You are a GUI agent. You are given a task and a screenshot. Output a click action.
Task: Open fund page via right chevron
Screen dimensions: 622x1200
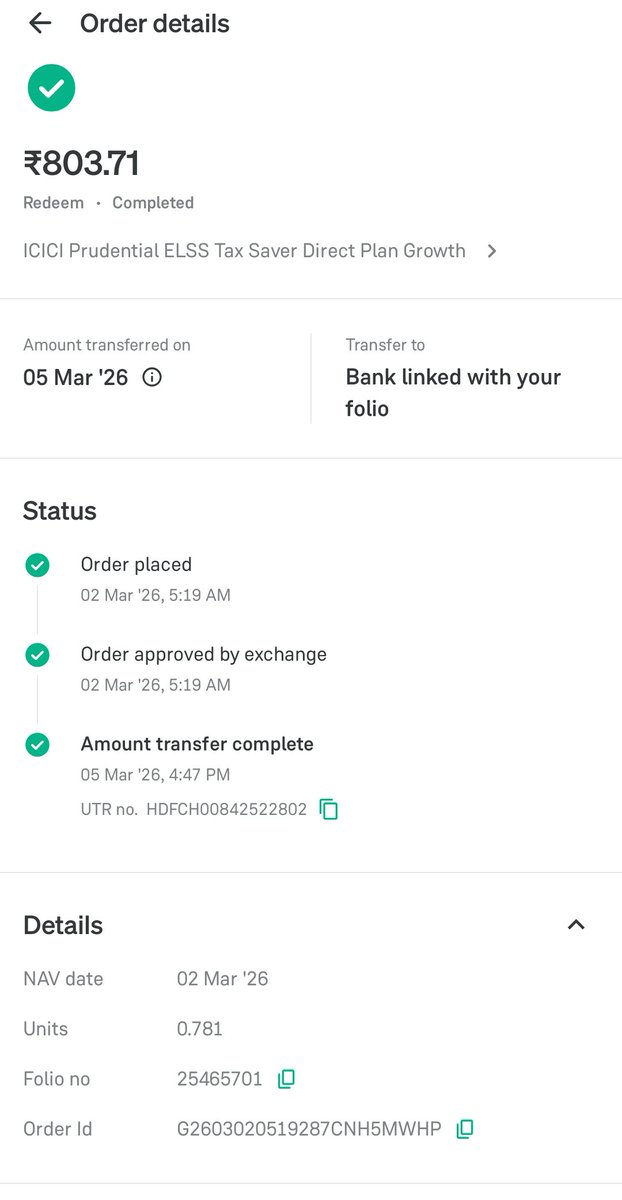click(x=491, y=252)
